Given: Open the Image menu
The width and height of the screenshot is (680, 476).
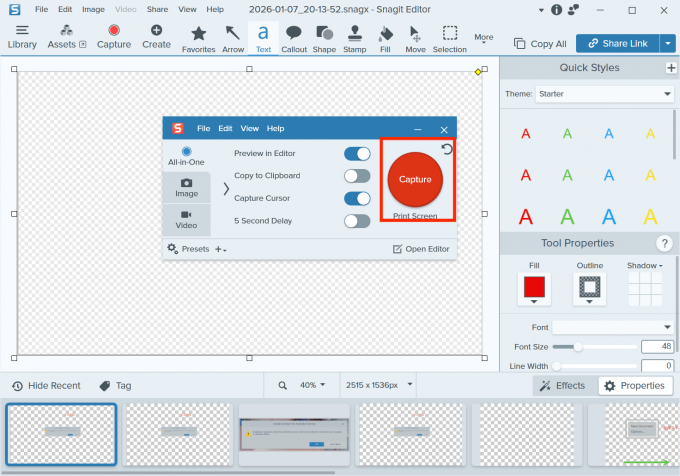Looking at the screenshot, I should coord(93,9).
